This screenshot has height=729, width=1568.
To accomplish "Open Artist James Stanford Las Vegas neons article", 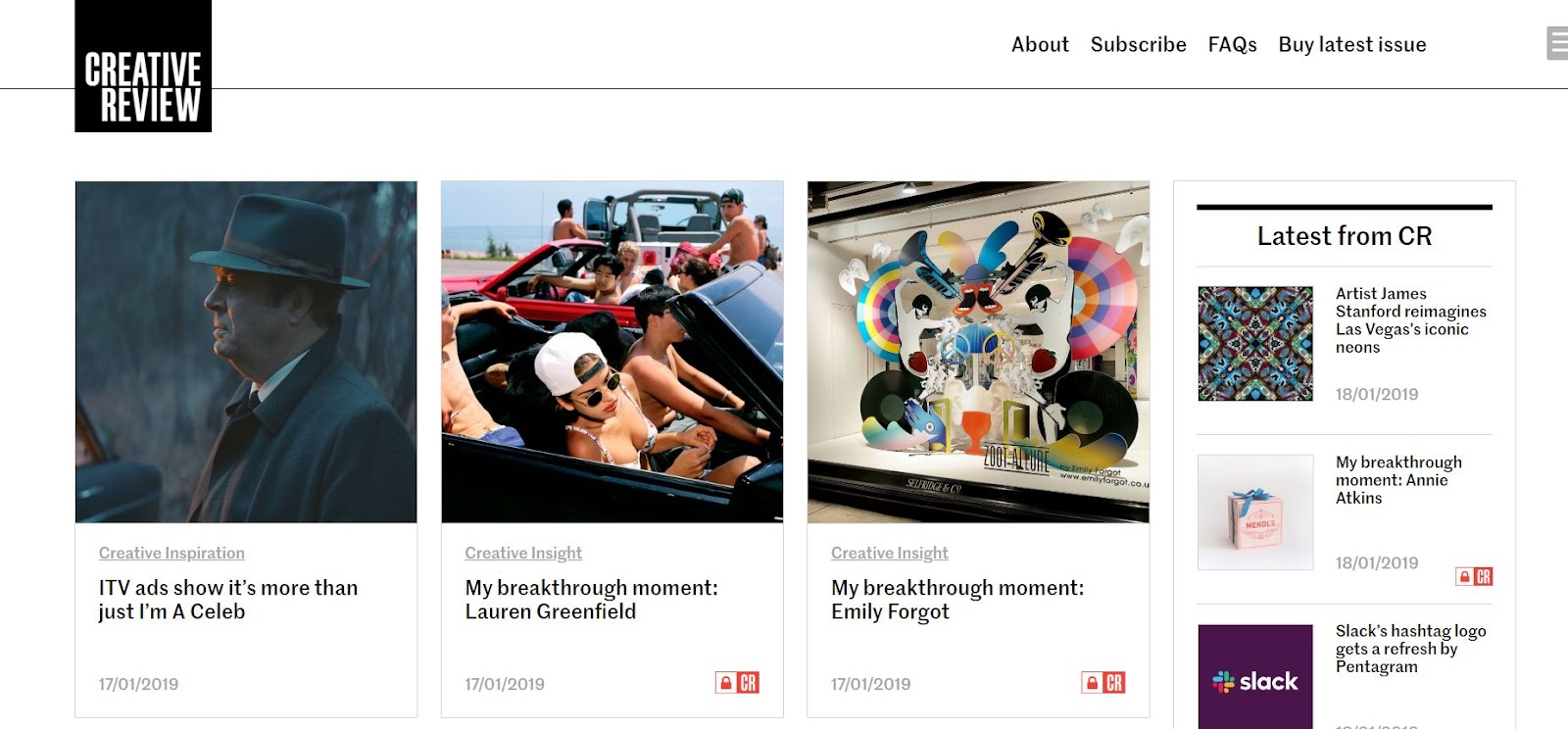I will coord(1410,320).
